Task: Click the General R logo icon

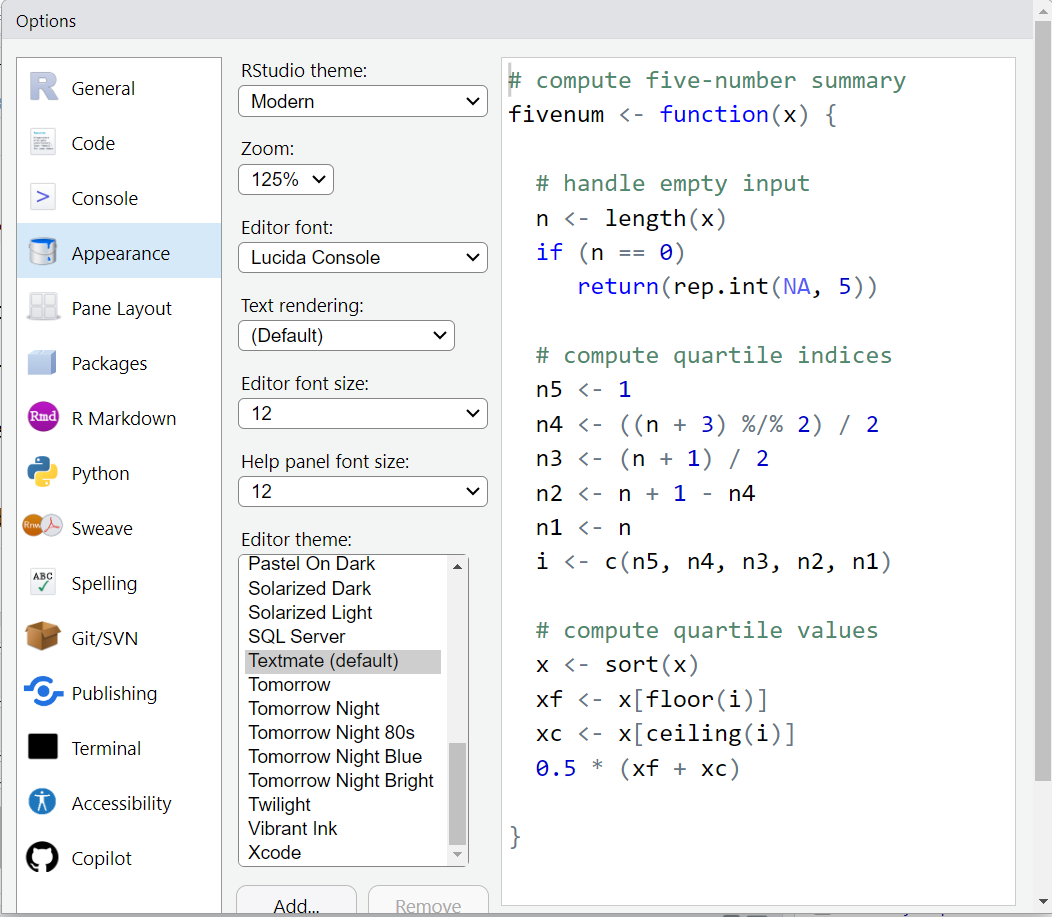Action: tap(43, 88)
